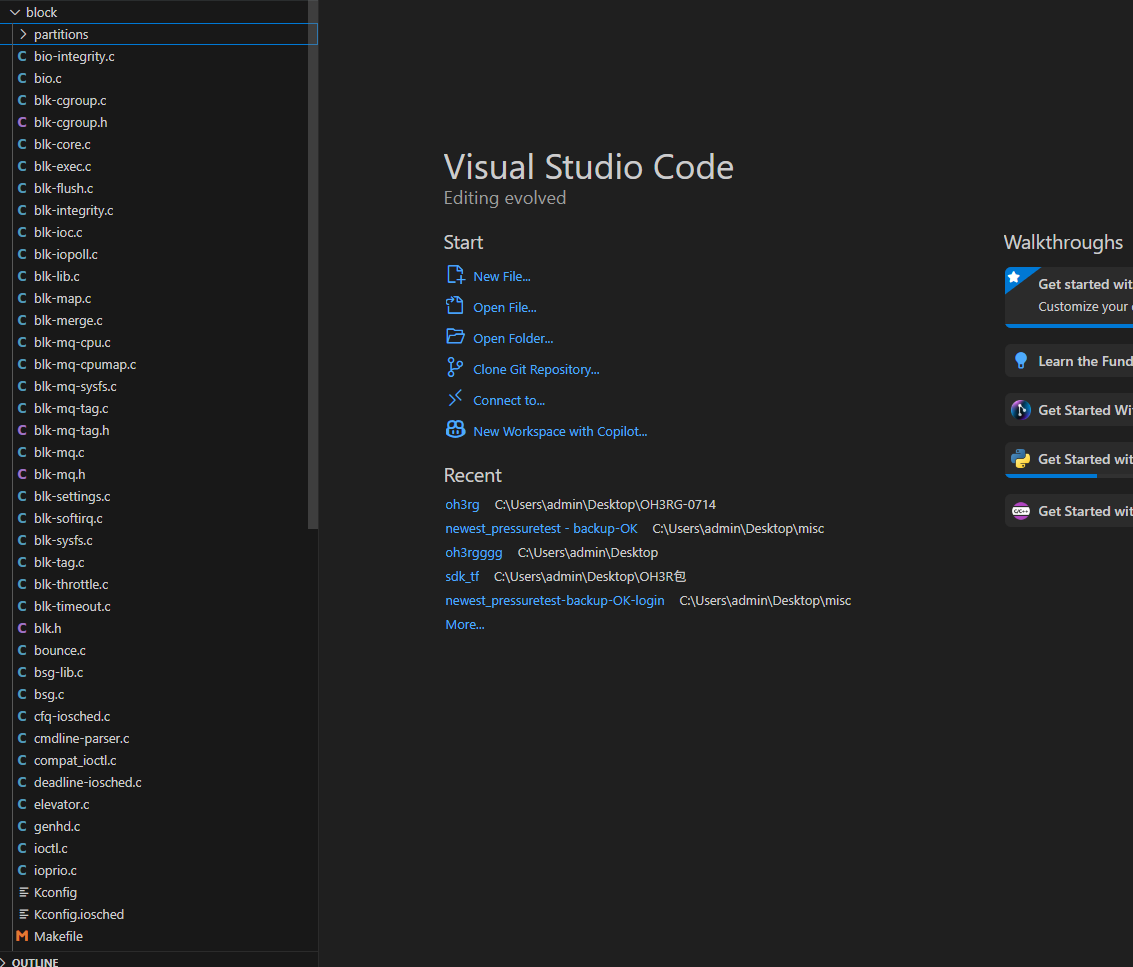Click the Copilot workspace icon

(455, 430)
